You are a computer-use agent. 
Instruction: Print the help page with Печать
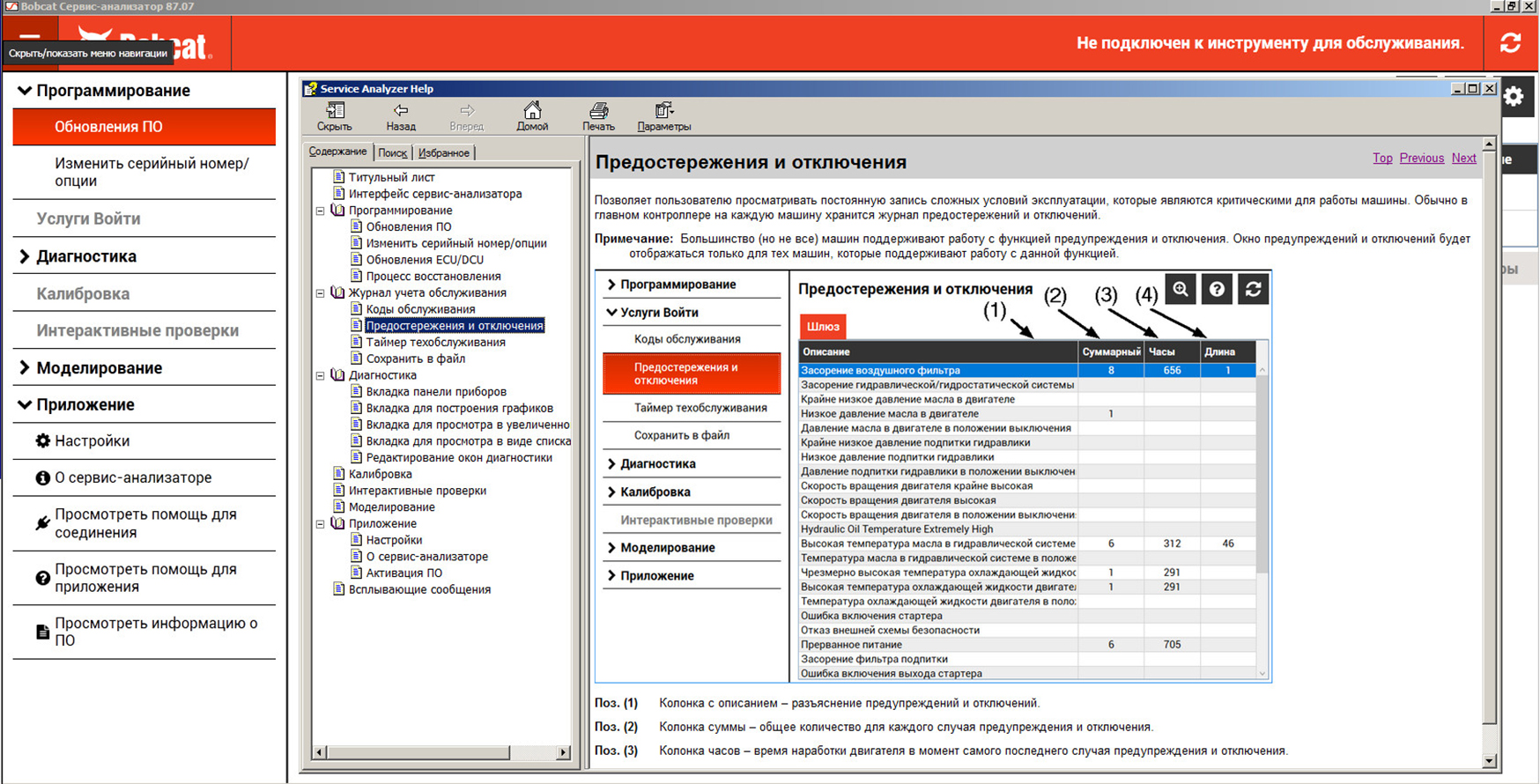pos(598,116)
